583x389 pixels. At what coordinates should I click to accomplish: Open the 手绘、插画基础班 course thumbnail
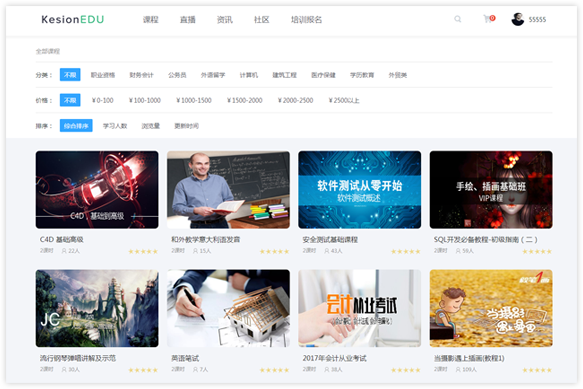491,190
